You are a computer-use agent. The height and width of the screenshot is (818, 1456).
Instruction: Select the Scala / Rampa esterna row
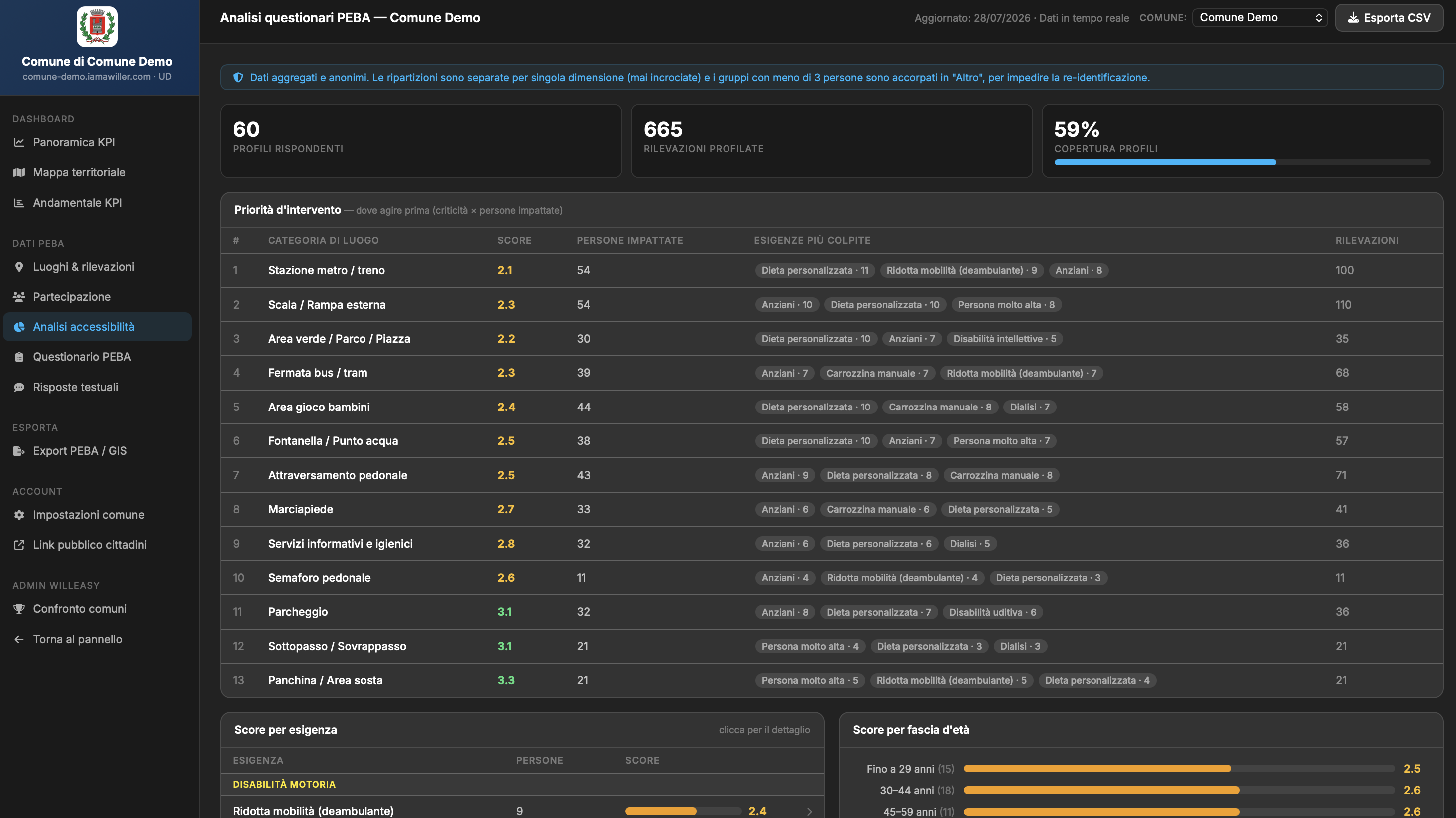[831, 305]
